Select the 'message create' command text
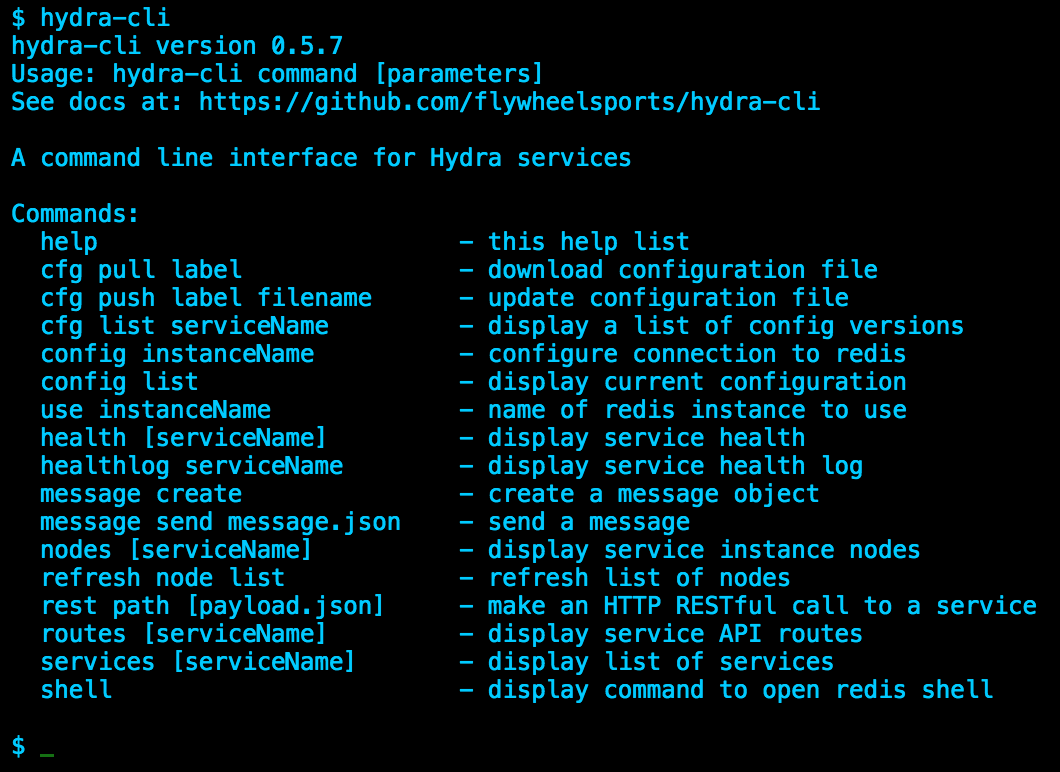This screenshot has height=772, width=1060. click(x=140, y=493)
